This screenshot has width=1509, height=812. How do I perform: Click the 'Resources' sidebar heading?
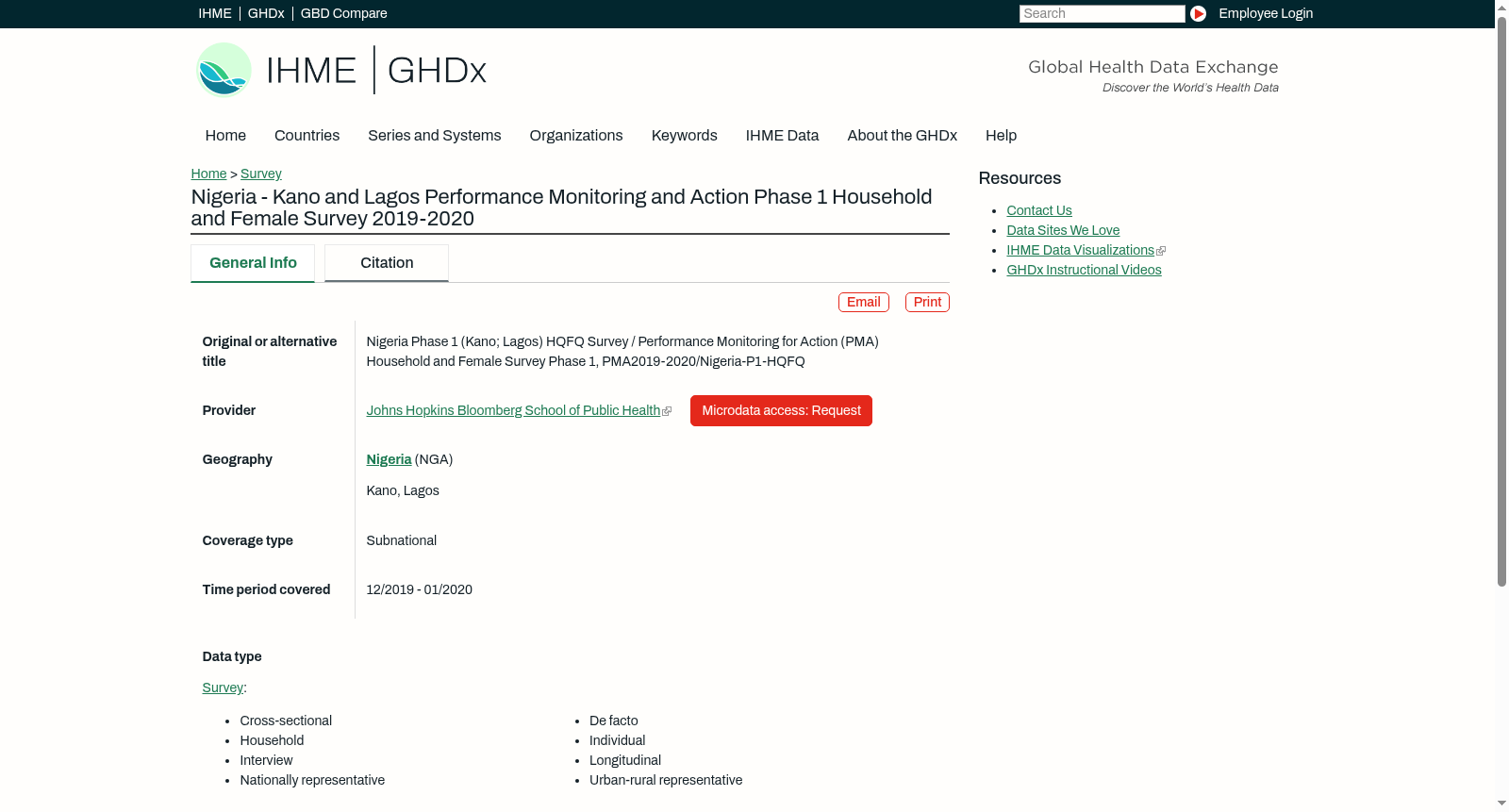1020,178
